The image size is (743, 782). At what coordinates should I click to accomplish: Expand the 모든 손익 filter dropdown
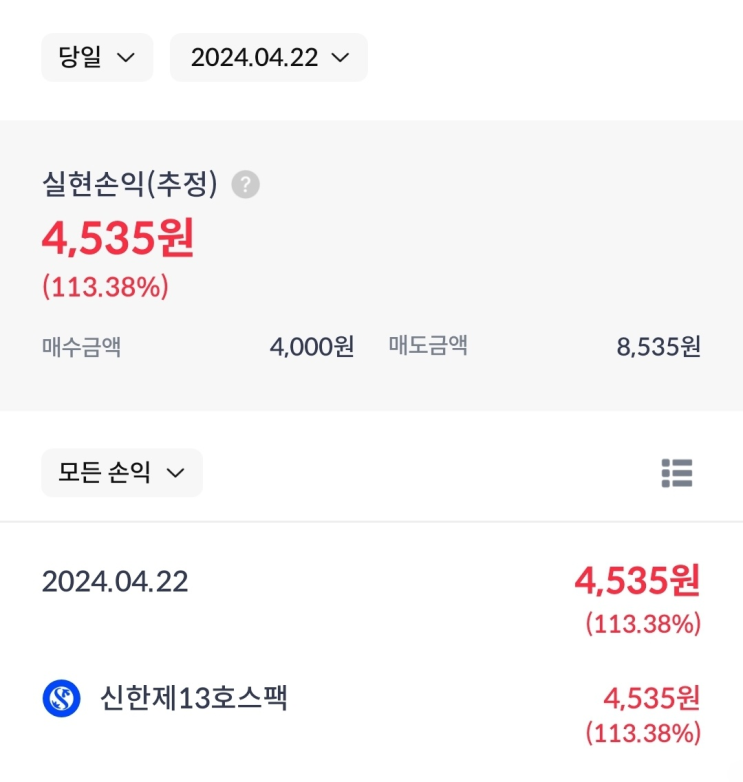[x=122, y=472]
